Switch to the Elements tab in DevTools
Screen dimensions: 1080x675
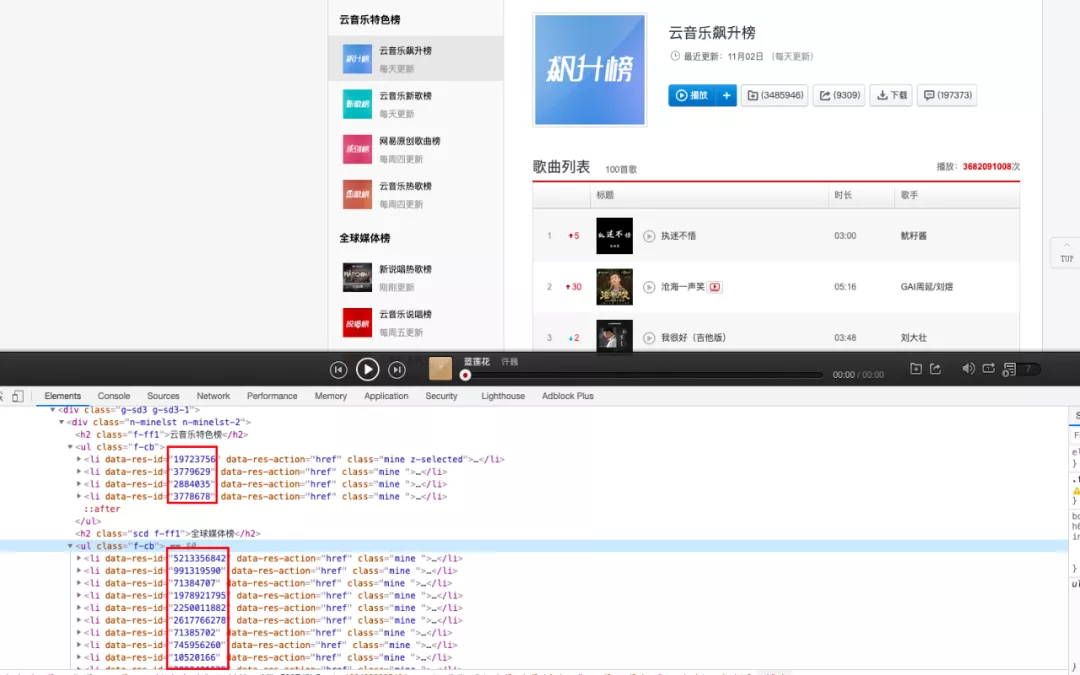click(63, 396)
